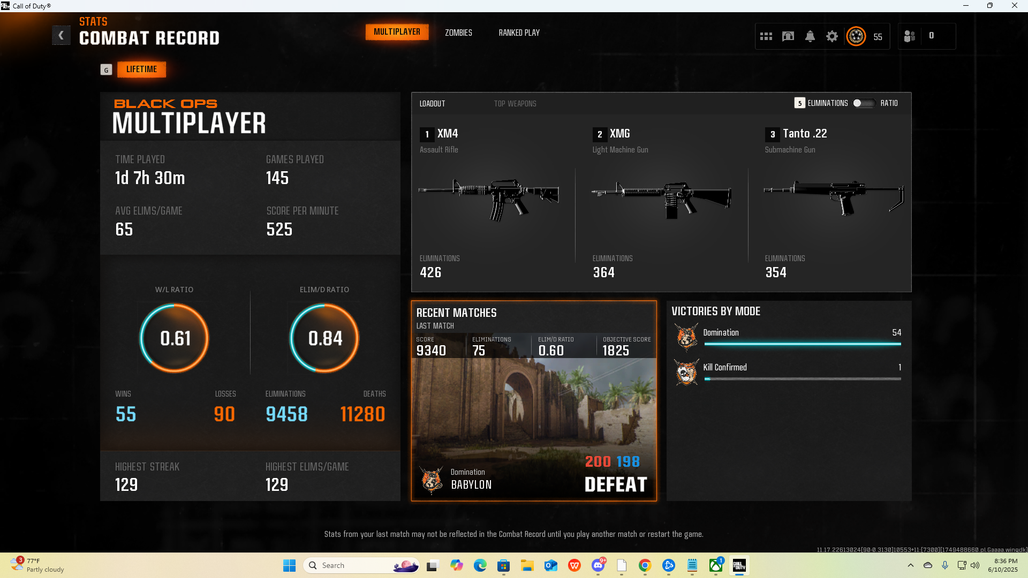The image size is (1028, 578).
Task: Click the Kill Confirmed skull emblem
Action: tap(686, 372)
